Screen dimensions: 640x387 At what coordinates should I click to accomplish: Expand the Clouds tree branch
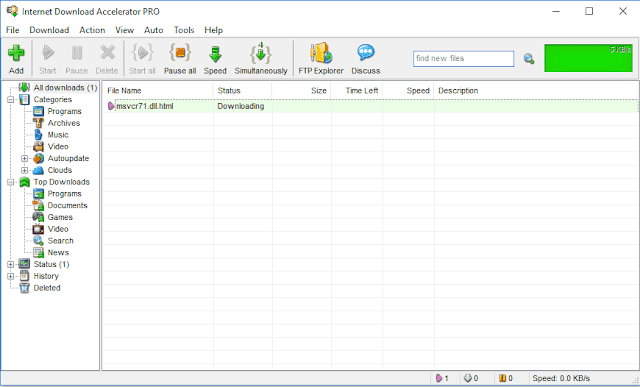[24, 170]
